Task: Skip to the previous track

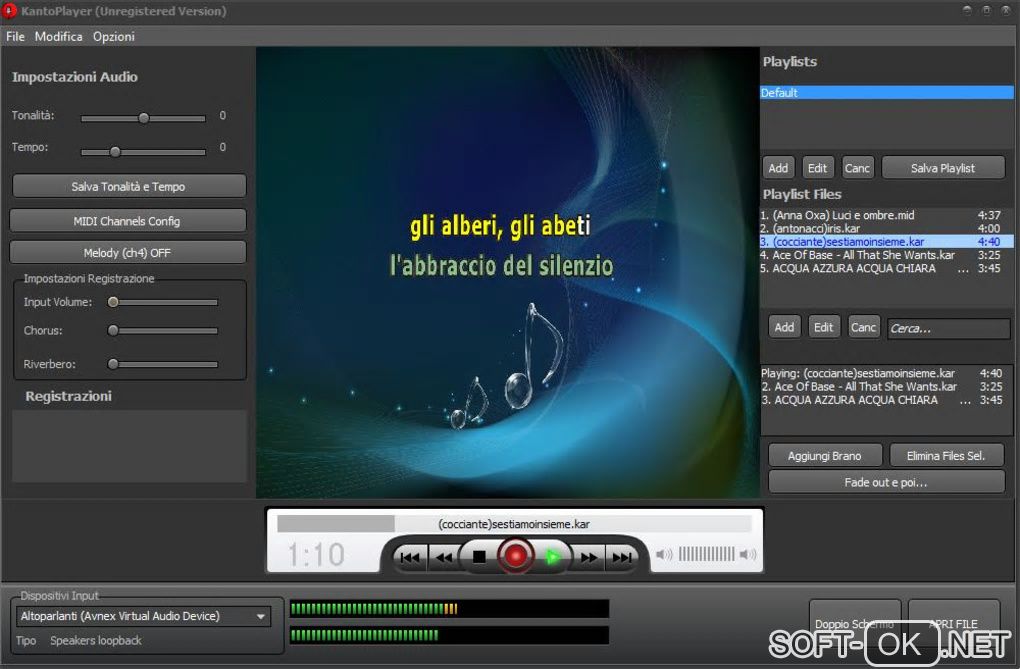Action: [x=410, y=557]
